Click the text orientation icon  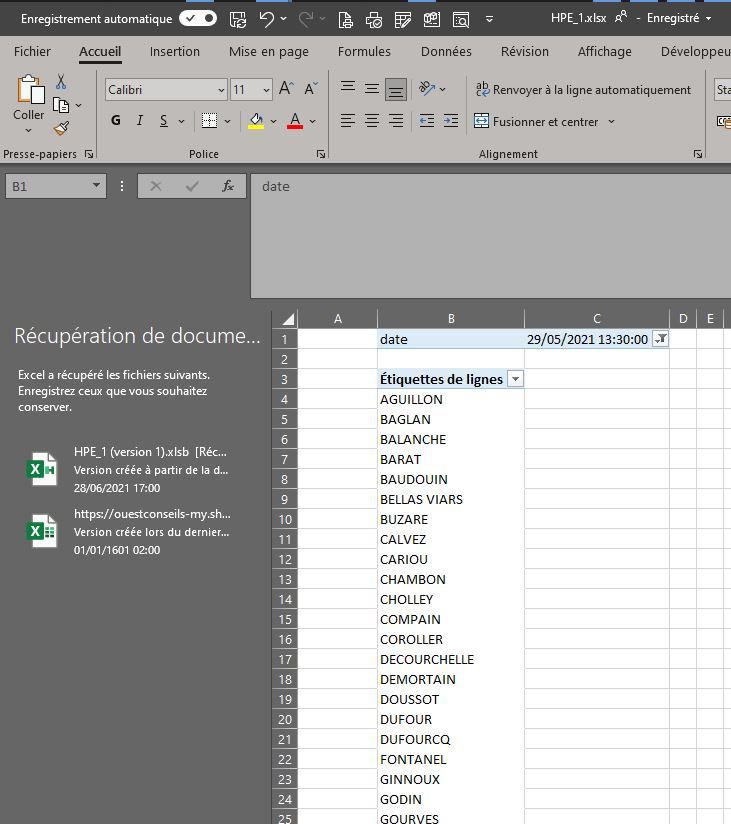tap(427, 88)
